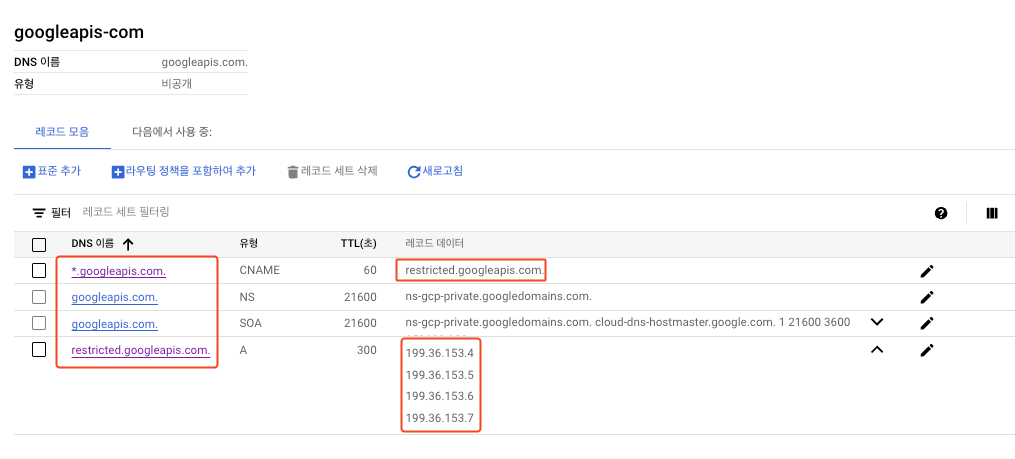Click 표준 추가 button
Screen dimensions: 1015x459
(x=52, y=171)
